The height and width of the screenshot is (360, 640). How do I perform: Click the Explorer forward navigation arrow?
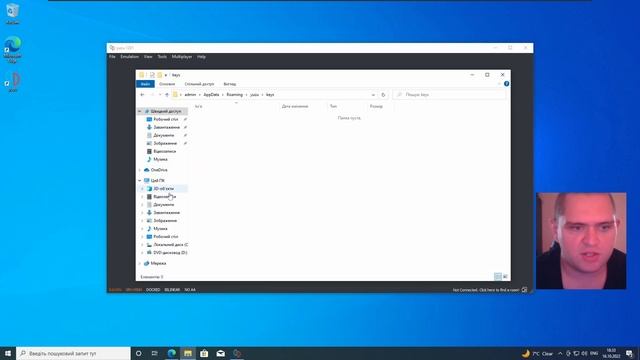[x=152, y=95]
